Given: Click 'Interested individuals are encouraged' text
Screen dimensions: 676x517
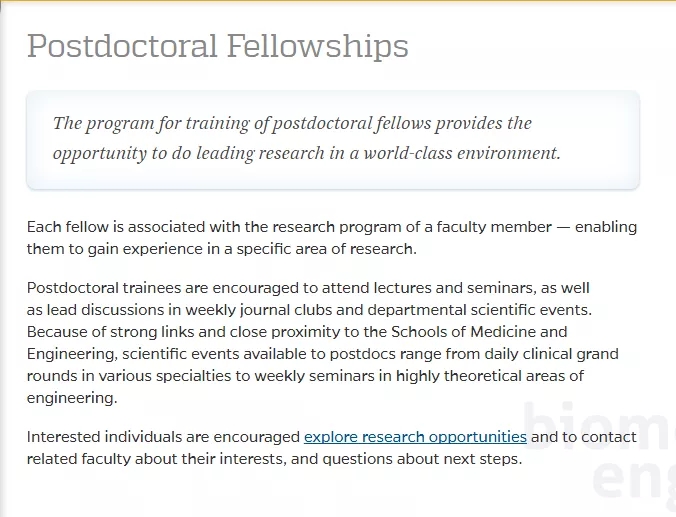Looking at the screenshot, I should pyautogui.click(x=163, y=437).
